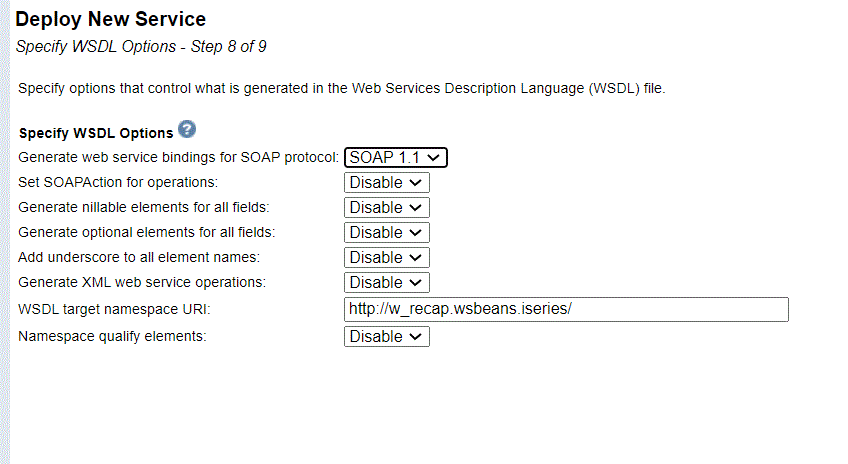Click the 'WSDL target namespace URI' label

[114, 309]
